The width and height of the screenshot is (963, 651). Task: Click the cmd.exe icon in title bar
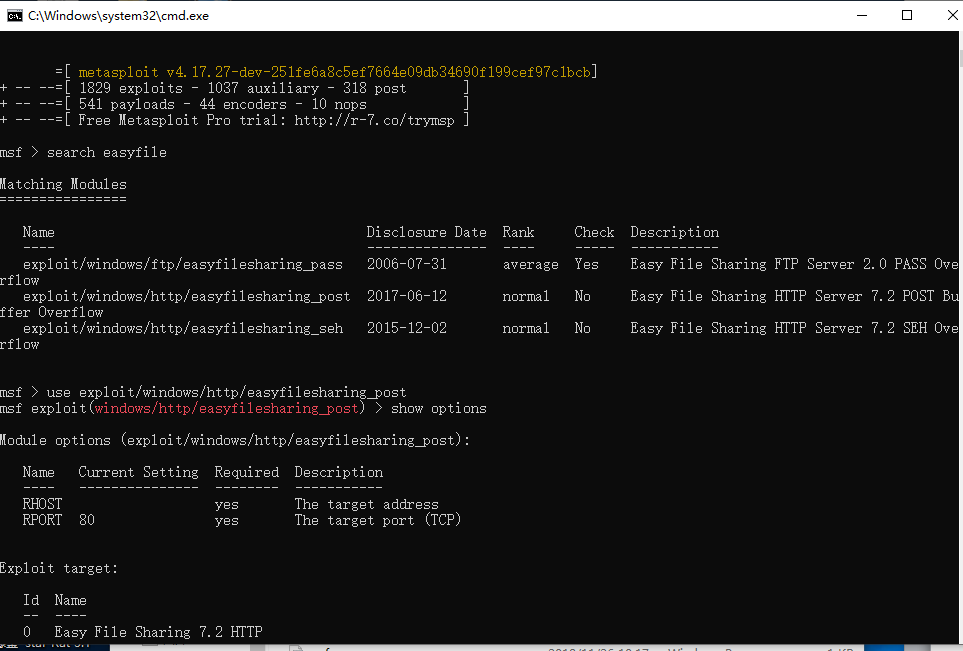coord(14,15)
